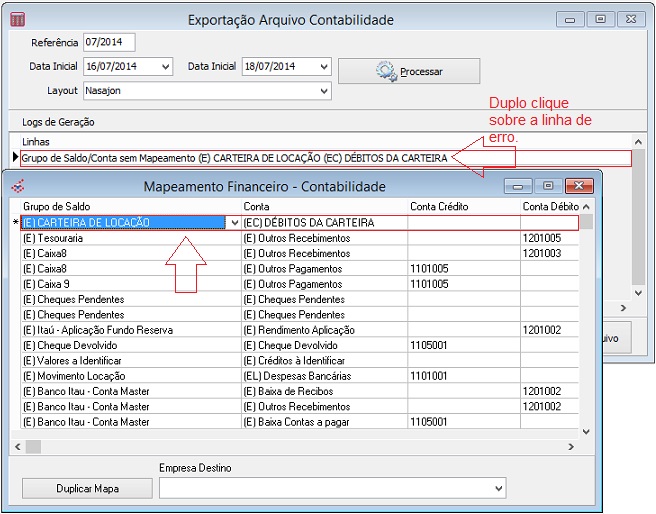Select the (E) Caixa 9 row
Viewport: 656px width, 514px height.
click(x=300, y=284)
